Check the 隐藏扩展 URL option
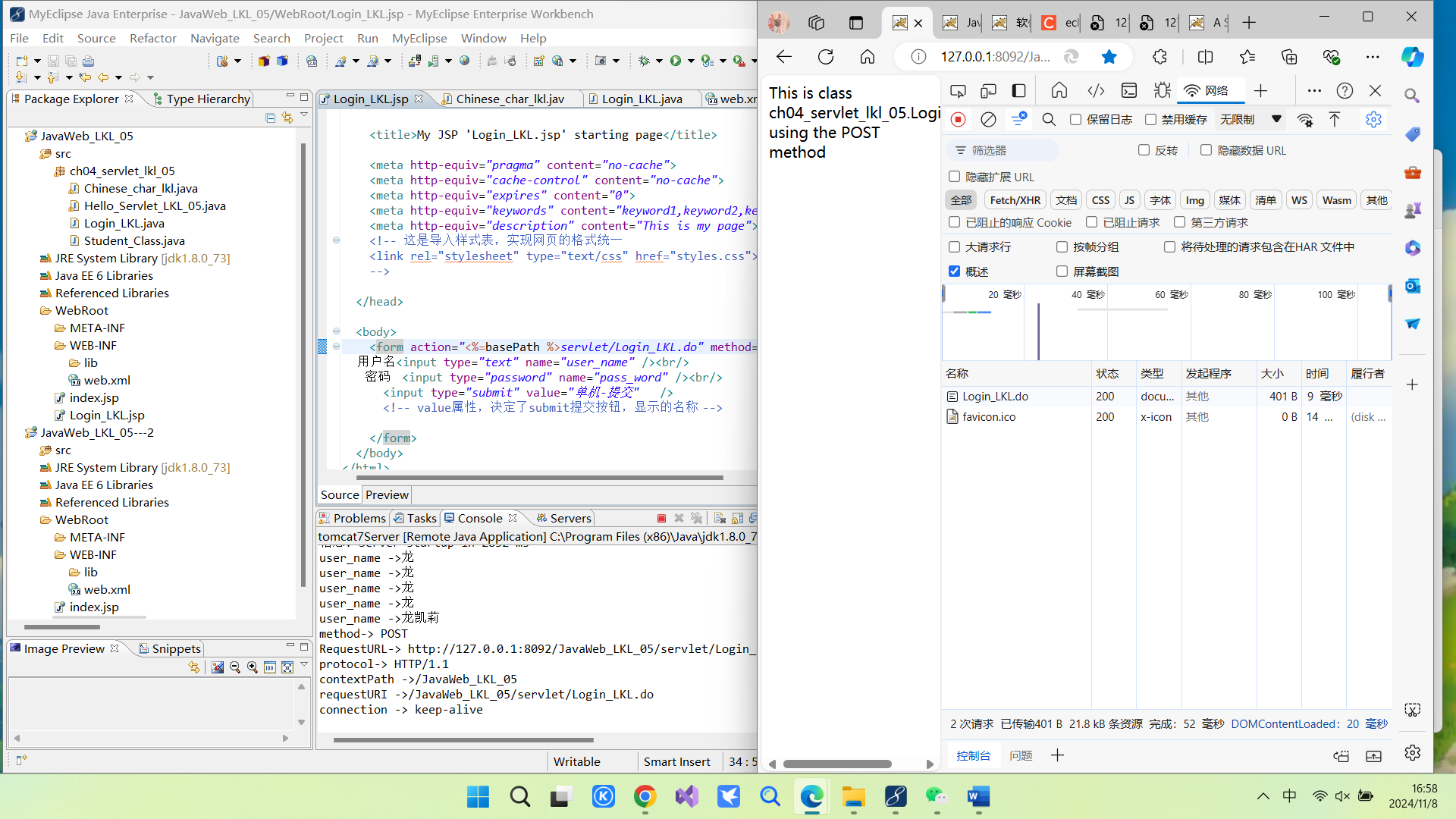This screenshot has width=1456, height=819. [955, 177]
